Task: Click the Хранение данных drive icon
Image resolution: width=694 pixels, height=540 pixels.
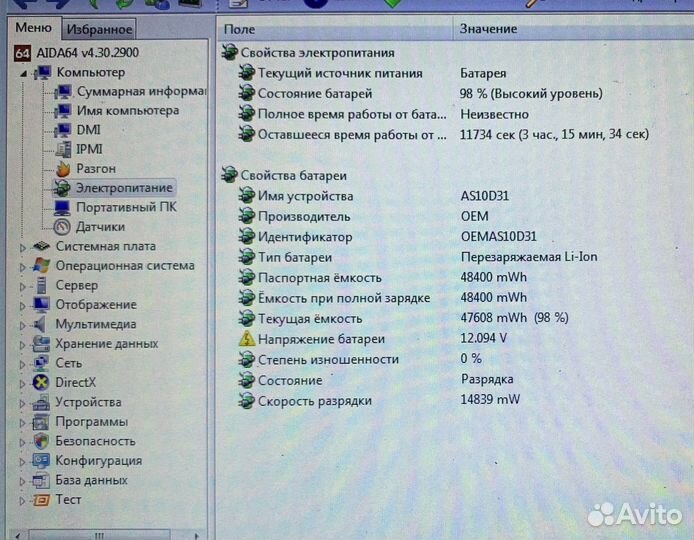Action: tap(41, 344)
